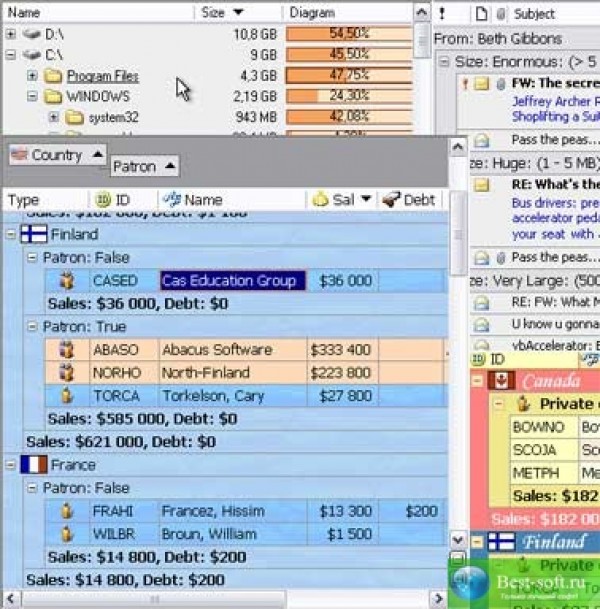This screenshot has height=609, width=600.
Task: Sort by Name column in customer grid
Action: coord(232,200)
